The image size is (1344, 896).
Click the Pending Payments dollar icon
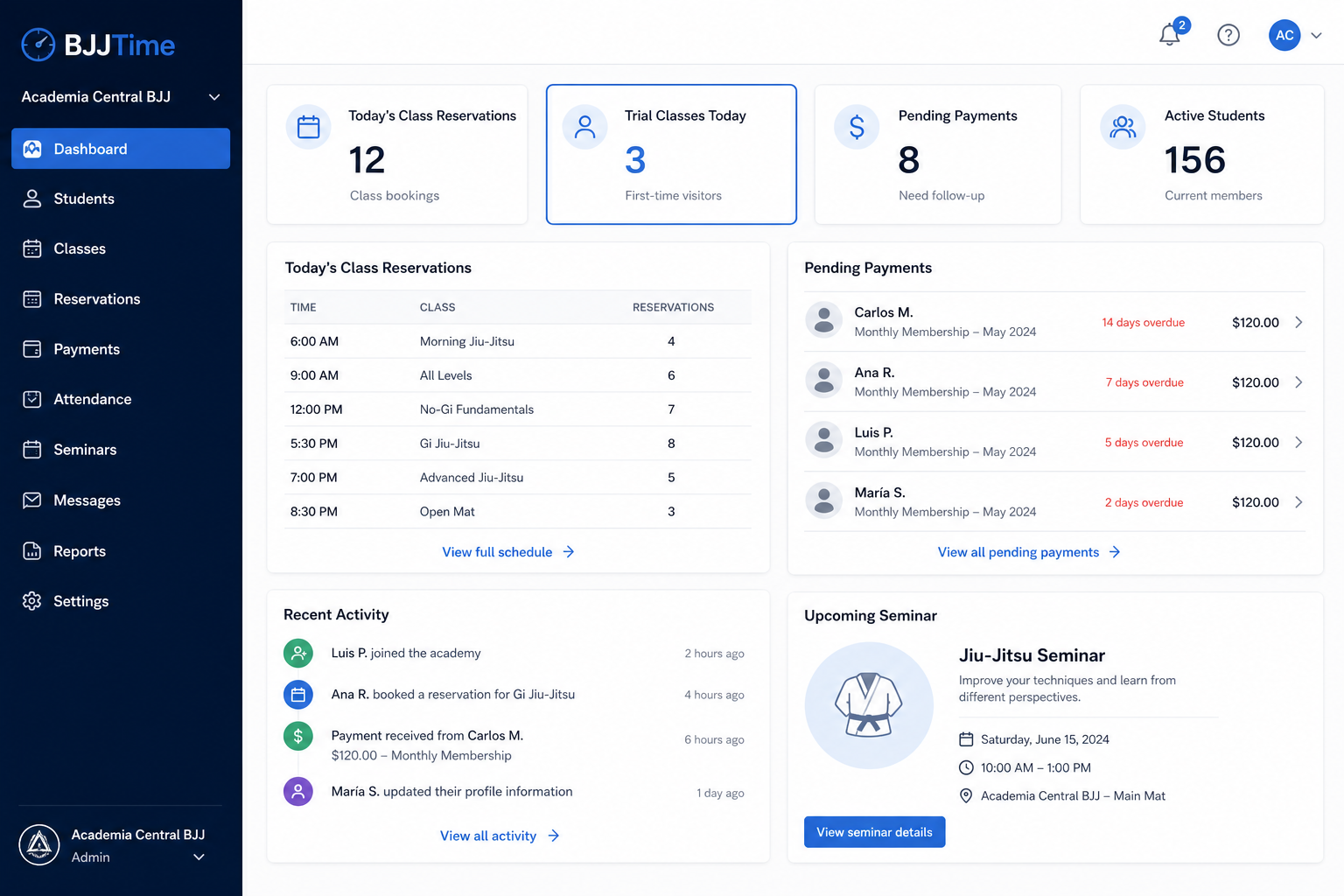pyautogui.click(x=857, y=128)
